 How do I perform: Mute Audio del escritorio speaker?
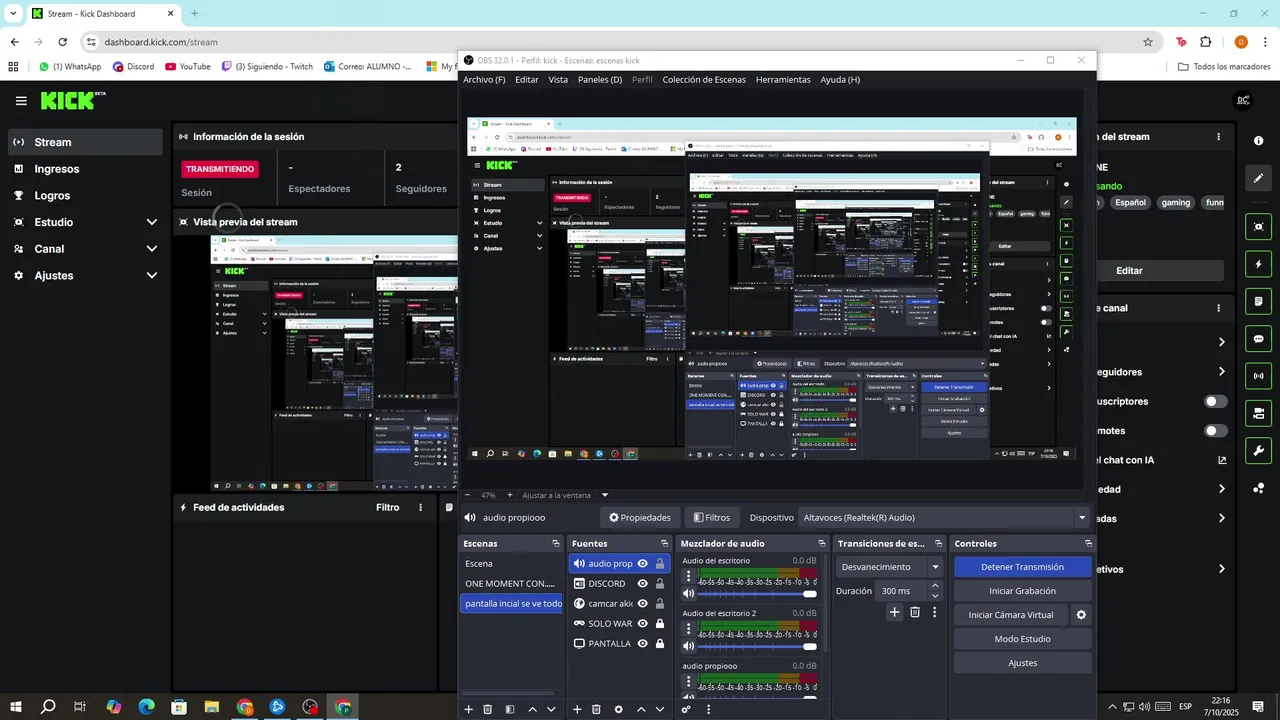click(x=688, y=594)
